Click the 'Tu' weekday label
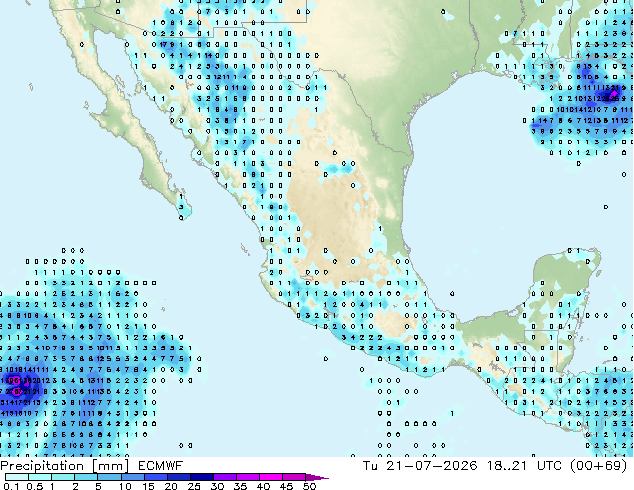Image resolution: width=634 pixels, height=490 pixels. 370,466
